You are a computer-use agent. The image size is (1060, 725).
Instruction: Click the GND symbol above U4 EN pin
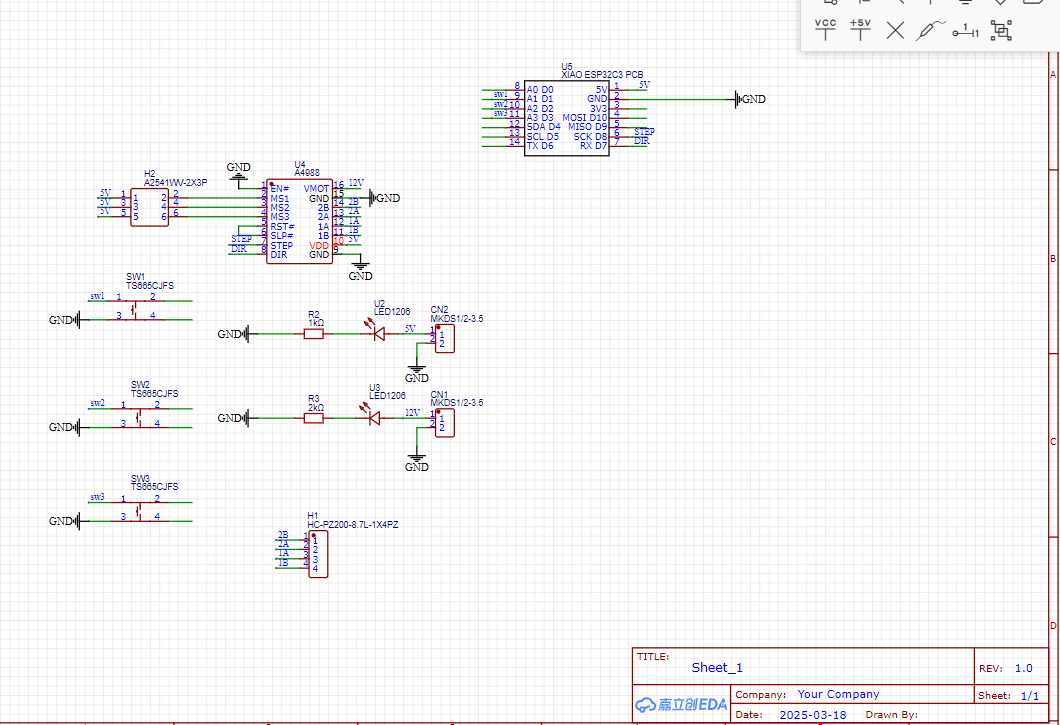pos(238,172)
